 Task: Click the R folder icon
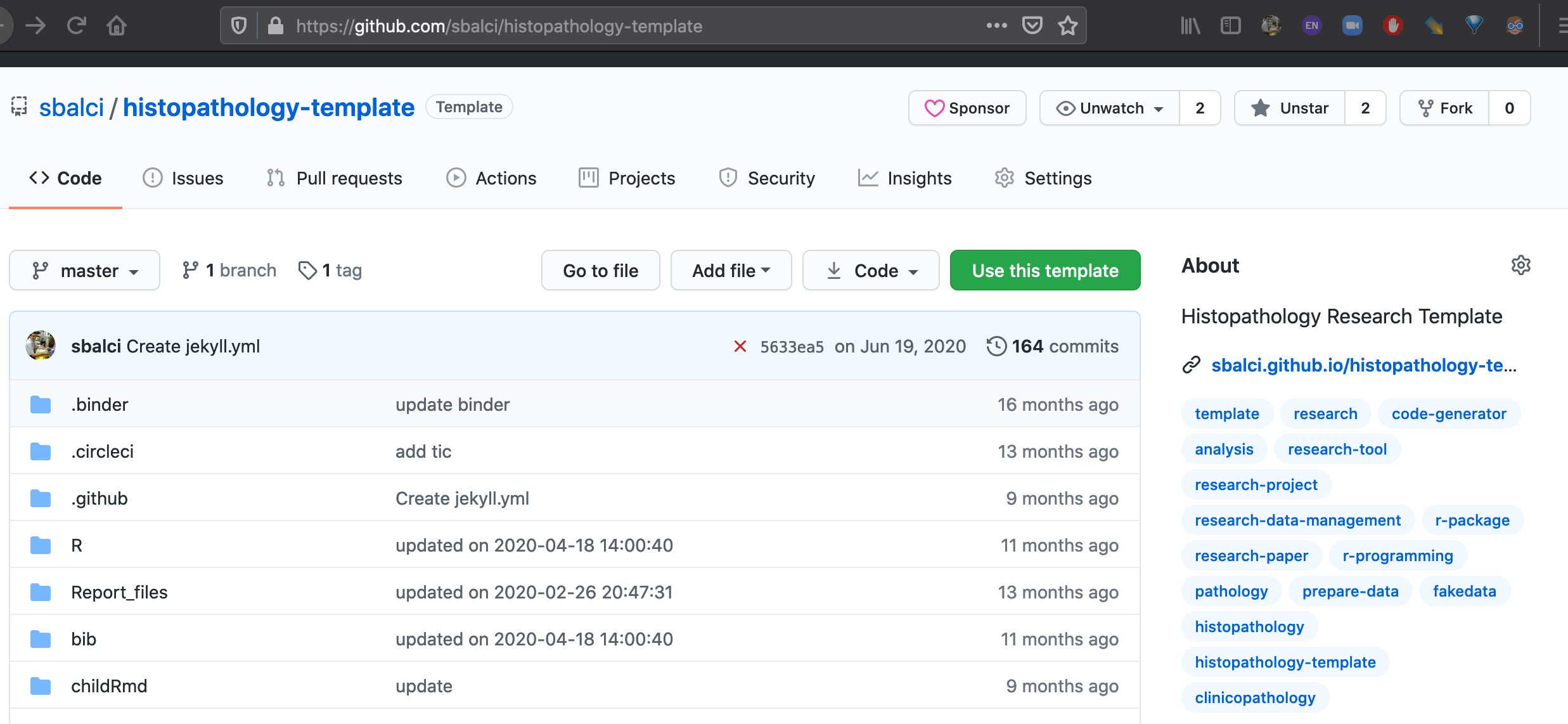tap(41, 545)
